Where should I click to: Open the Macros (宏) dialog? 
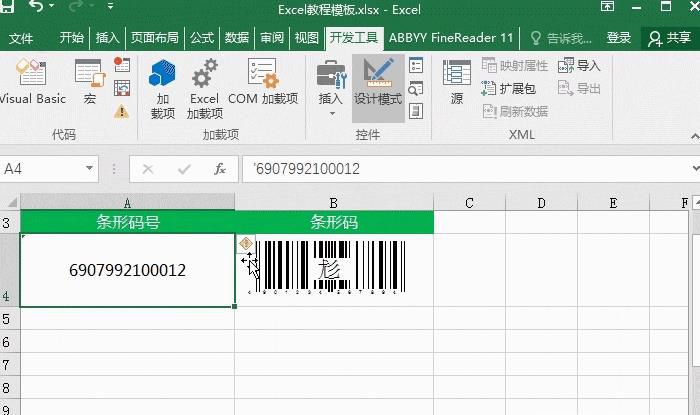(90, 83)
